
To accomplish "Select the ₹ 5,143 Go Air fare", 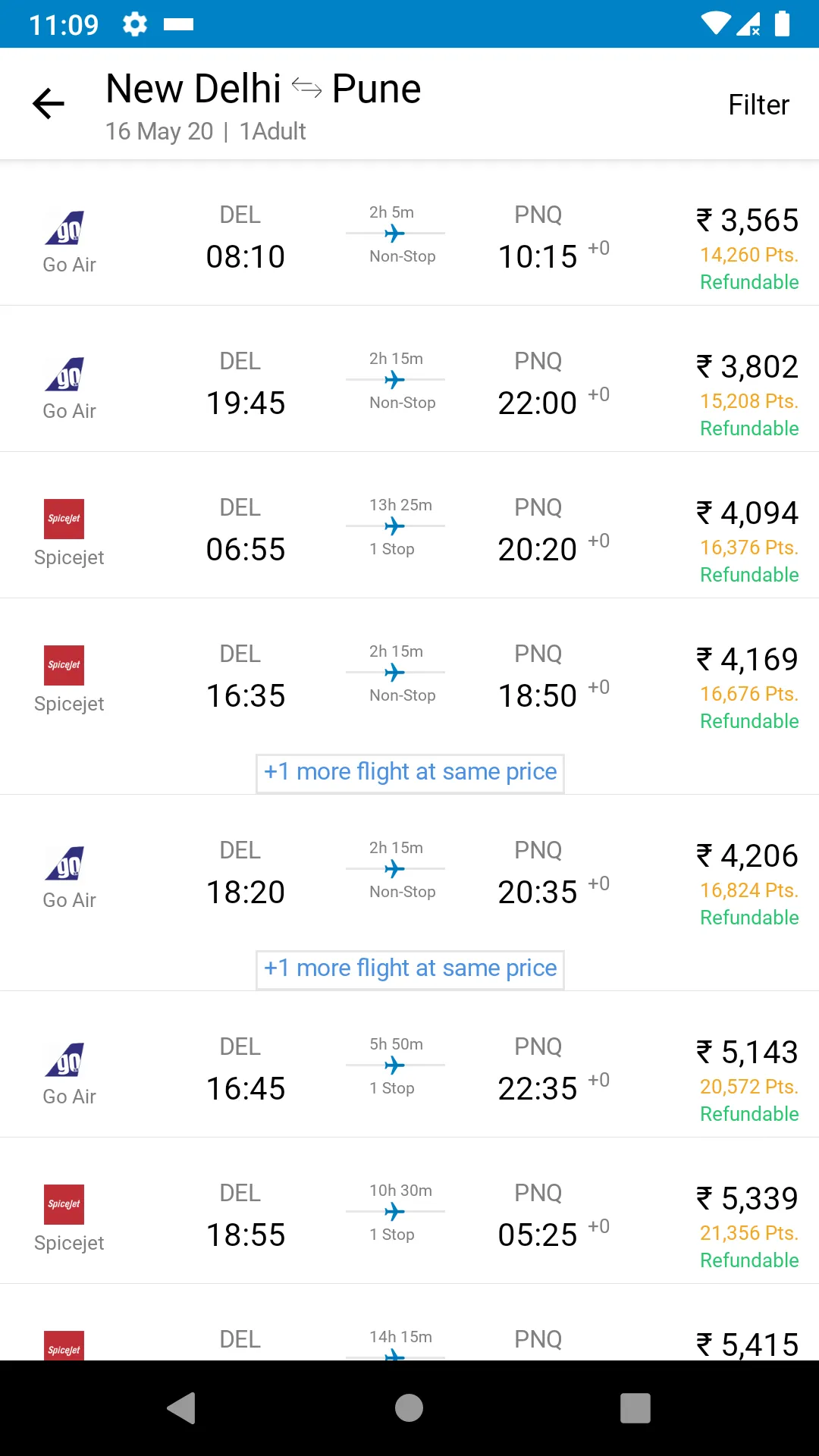I will [x=748, y=1053].
